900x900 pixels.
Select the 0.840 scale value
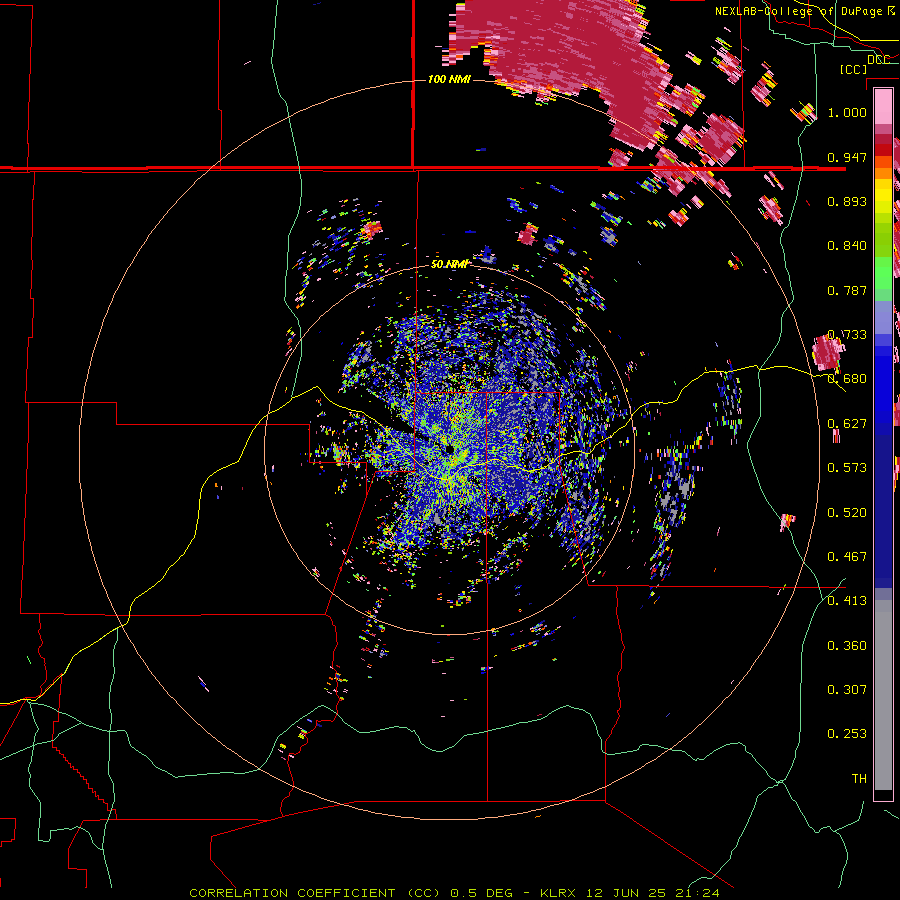click(847, 246)
